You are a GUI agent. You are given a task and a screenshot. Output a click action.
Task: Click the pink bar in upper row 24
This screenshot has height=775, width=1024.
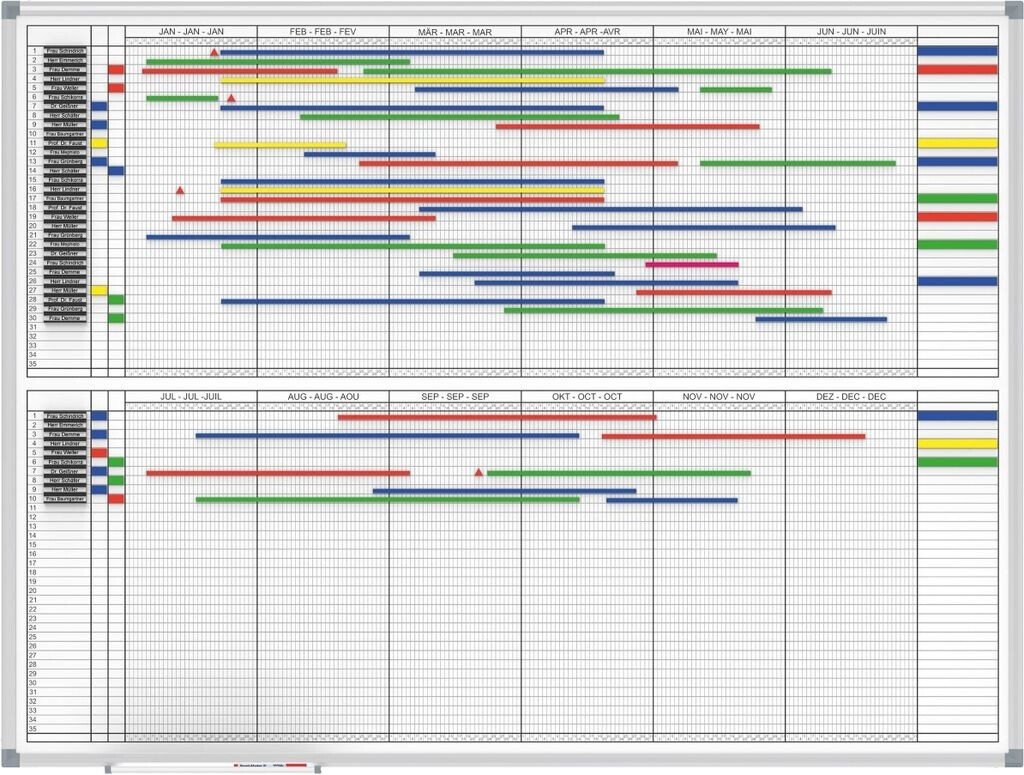[692, 265]
